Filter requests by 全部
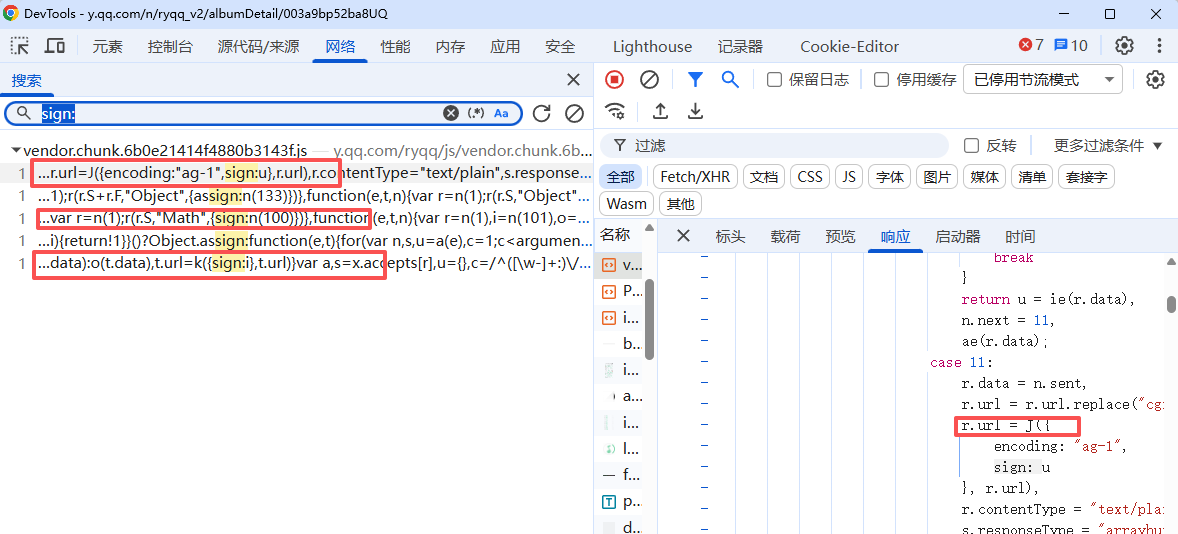1178x534 pixels. (621, 177)
